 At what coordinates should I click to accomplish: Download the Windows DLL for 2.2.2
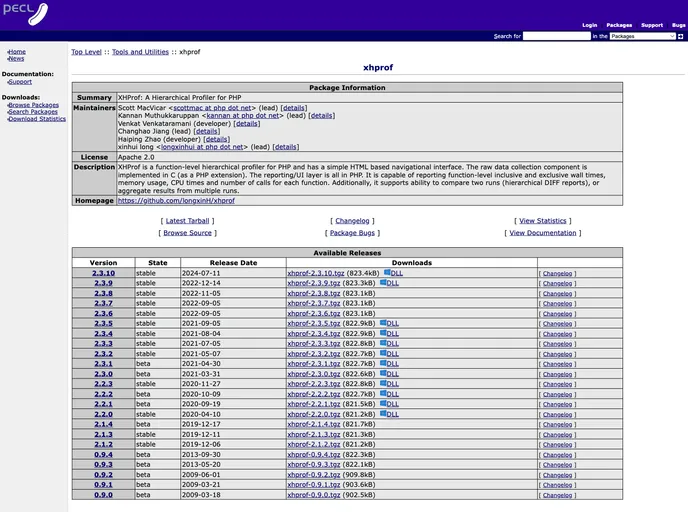pyautogui.click(x=390, y=394)
